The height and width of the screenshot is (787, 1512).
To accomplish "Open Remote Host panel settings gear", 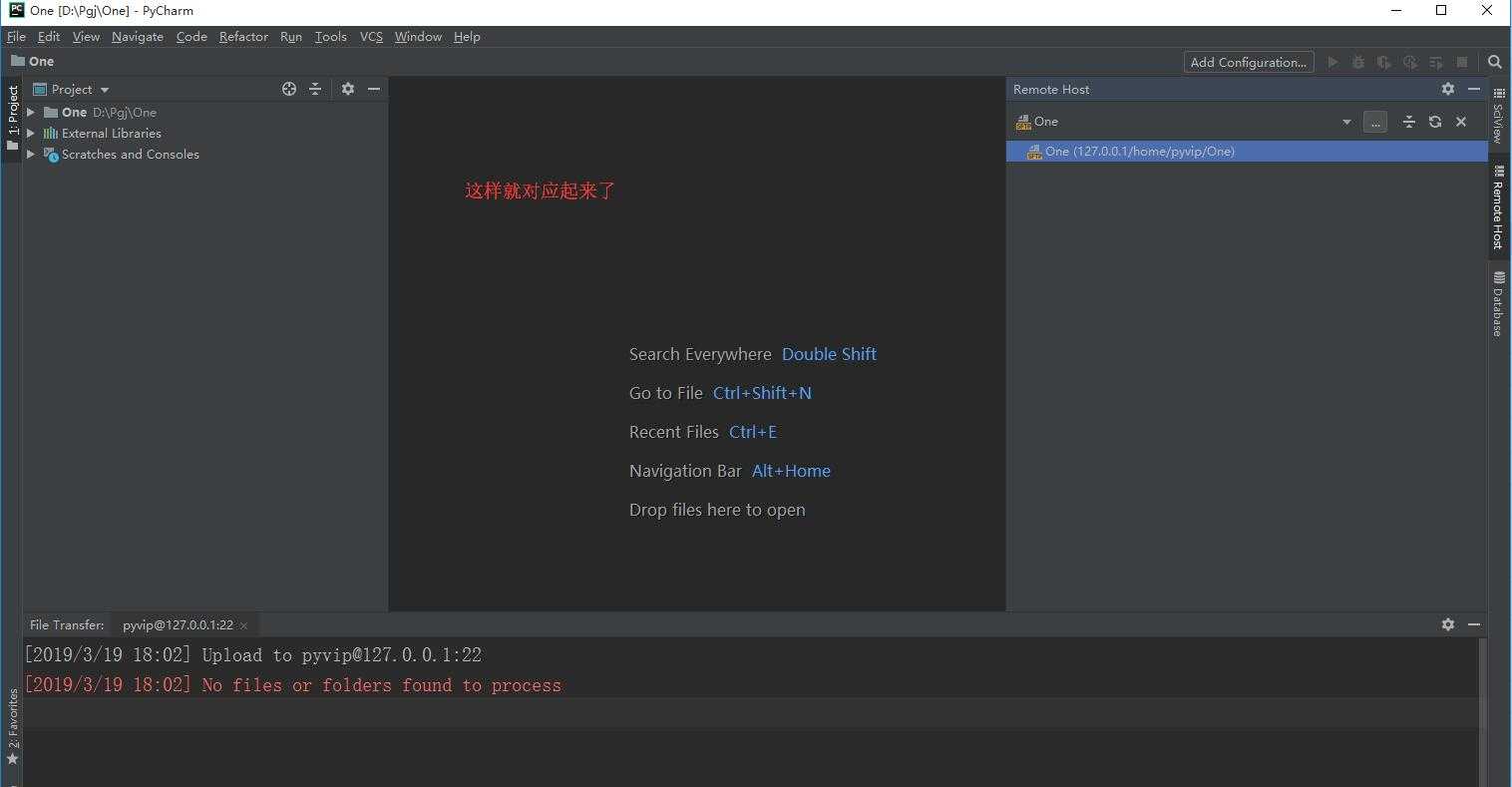I will 1448,89.
